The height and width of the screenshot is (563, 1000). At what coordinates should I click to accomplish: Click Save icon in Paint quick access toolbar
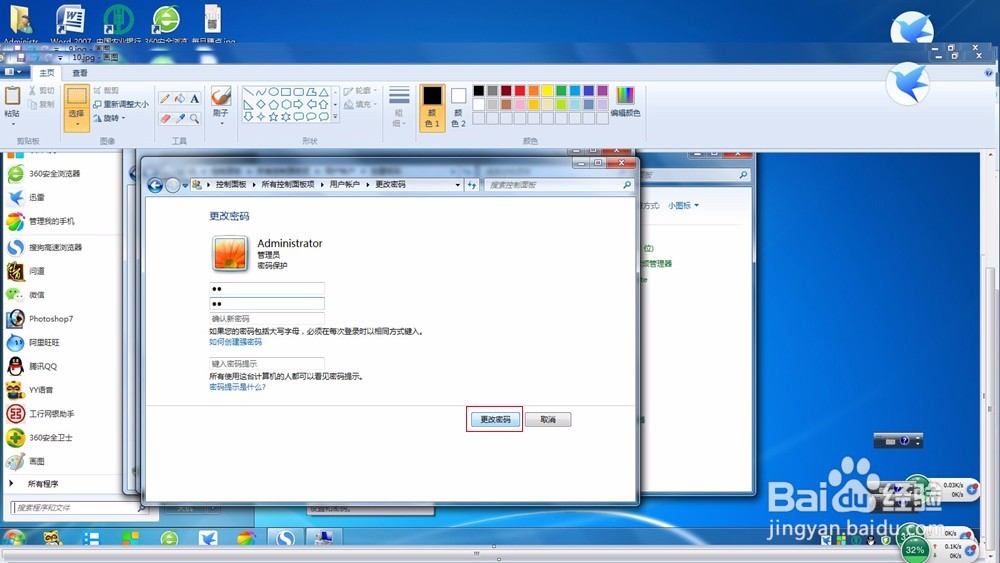coord(20,57)
